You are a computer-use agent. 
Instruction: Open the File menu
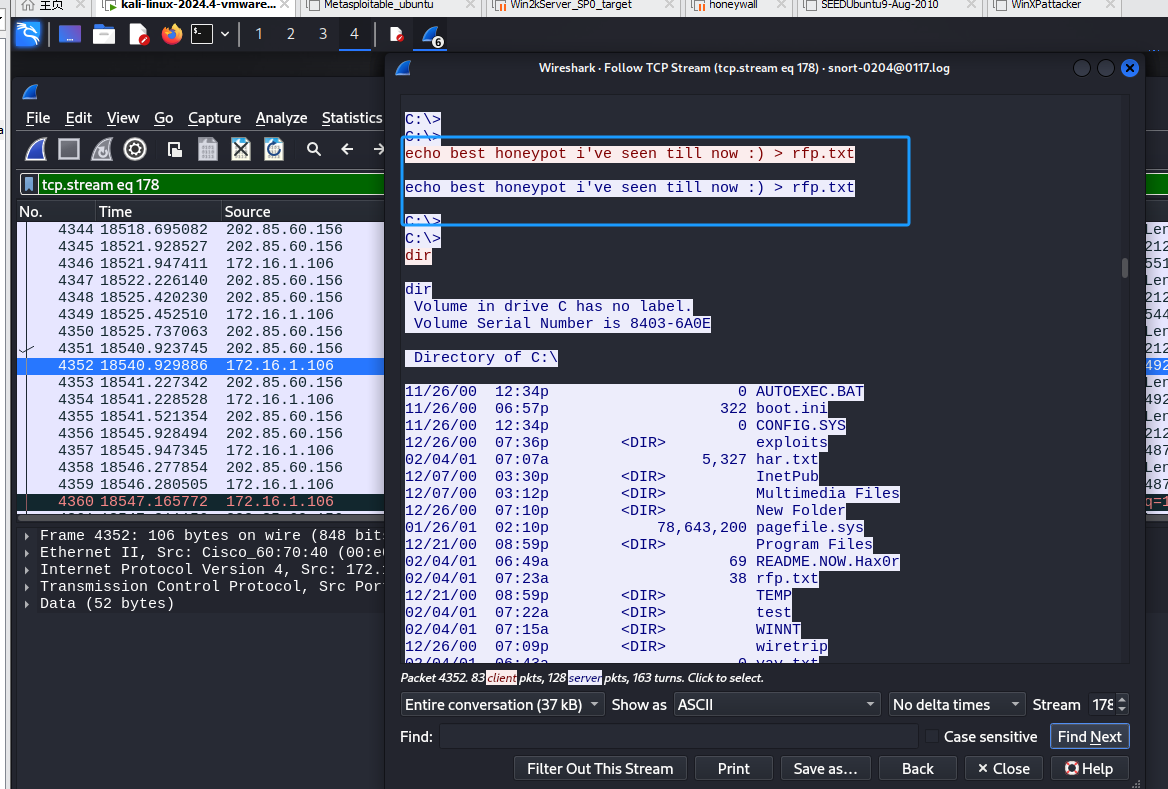coord(38,118)
